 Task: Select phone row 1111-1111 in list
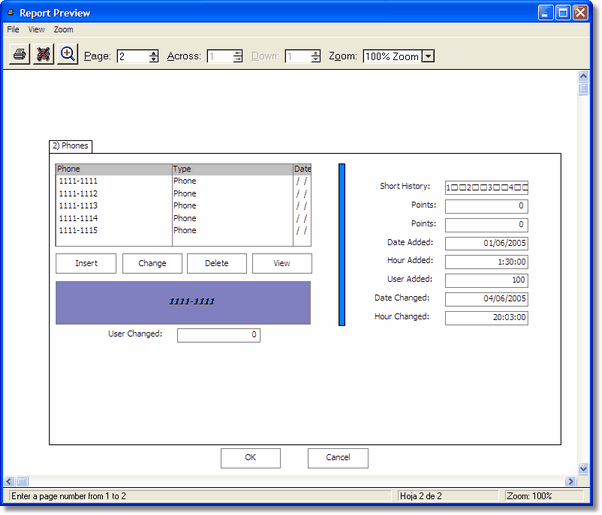(183, 181)
